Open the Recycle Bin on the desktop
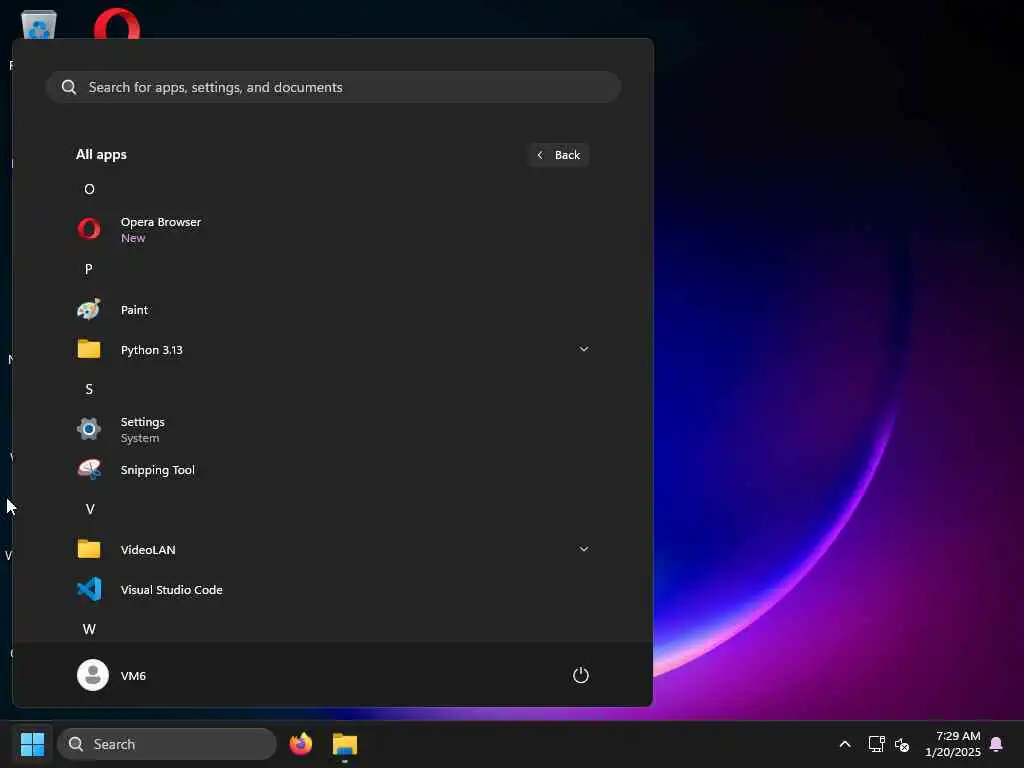 pos(39,25)
